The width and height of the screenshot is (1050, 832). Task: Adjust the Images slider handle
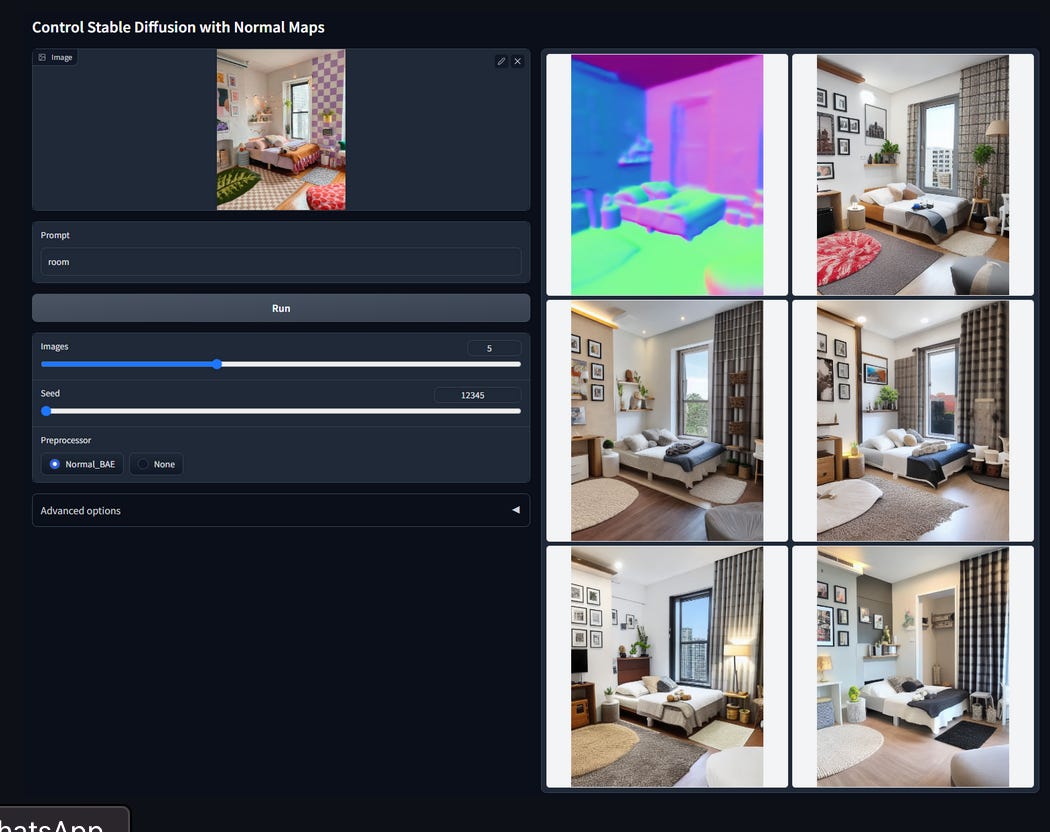217,364
